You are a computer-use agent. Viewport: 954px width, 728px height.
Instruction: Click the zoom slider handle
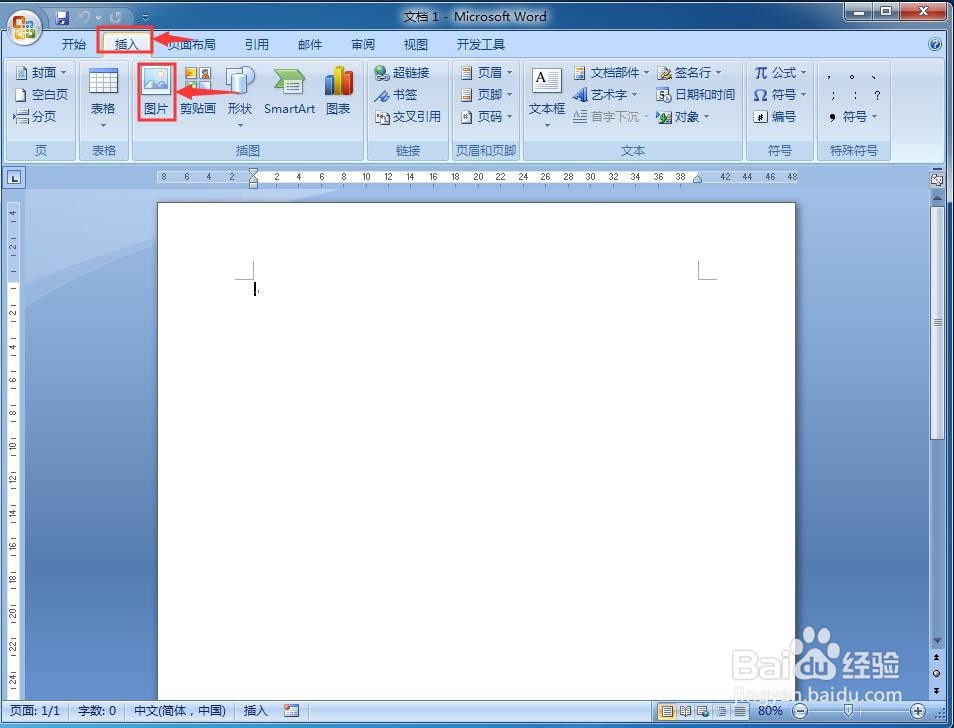tap(849, 710)
